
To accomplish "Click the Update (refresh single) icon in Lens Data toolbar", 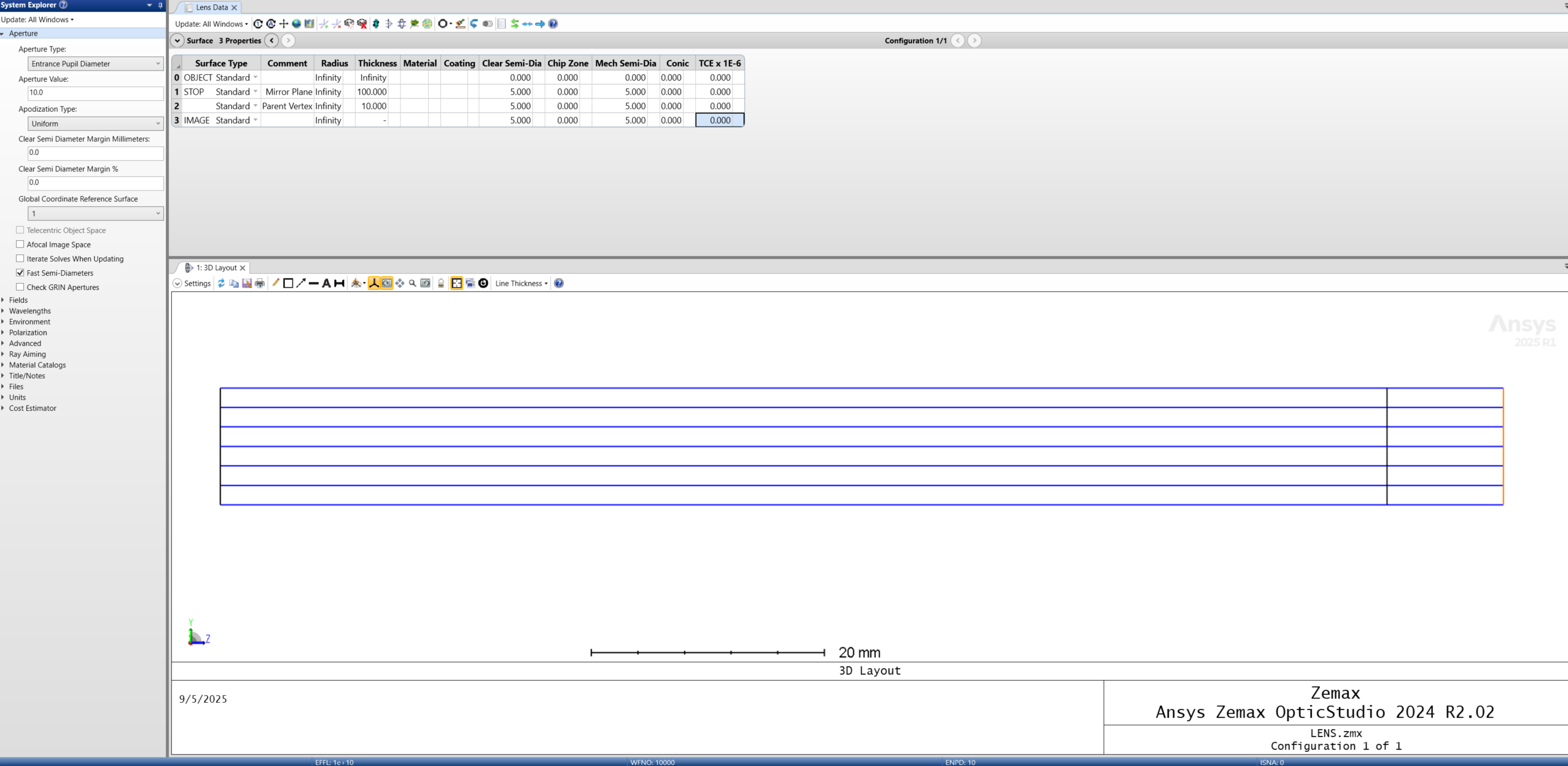I will click(x=258, y=24).
